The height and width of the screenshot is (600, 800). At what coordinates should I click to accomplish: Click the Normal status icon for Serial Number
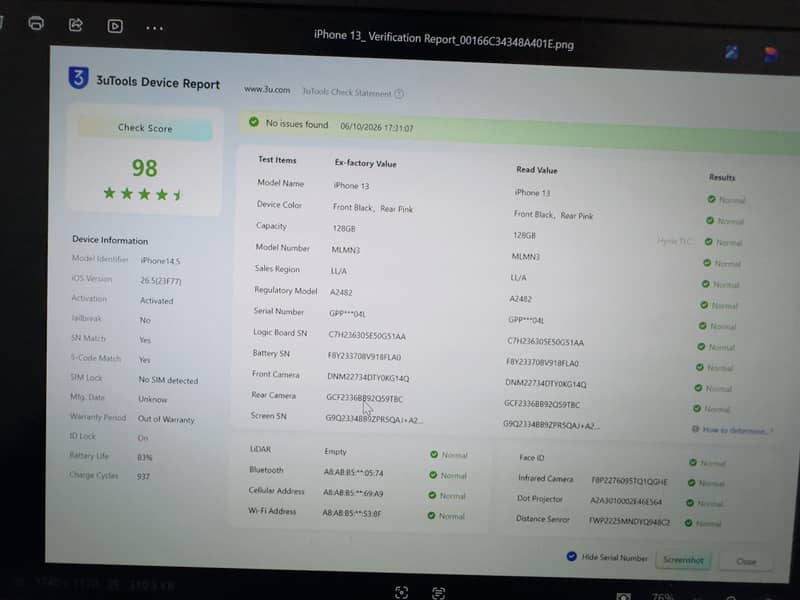tap(702, 326)
